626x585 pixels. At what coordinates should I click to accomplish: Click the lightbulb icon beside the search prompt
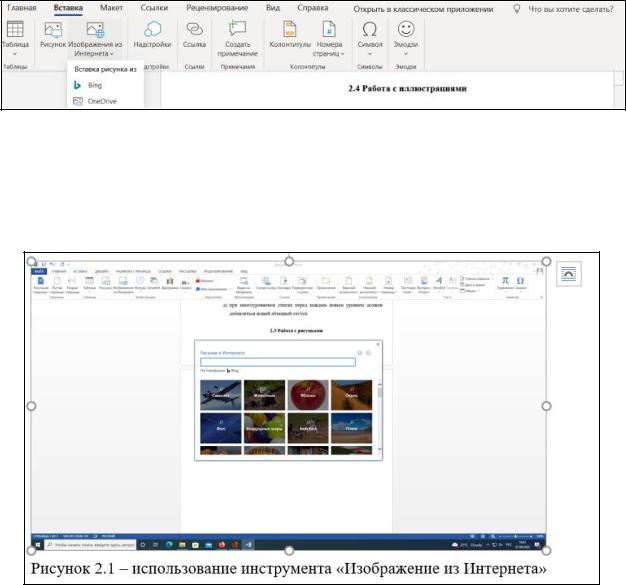pyautogui.click(x=516, y=9)
